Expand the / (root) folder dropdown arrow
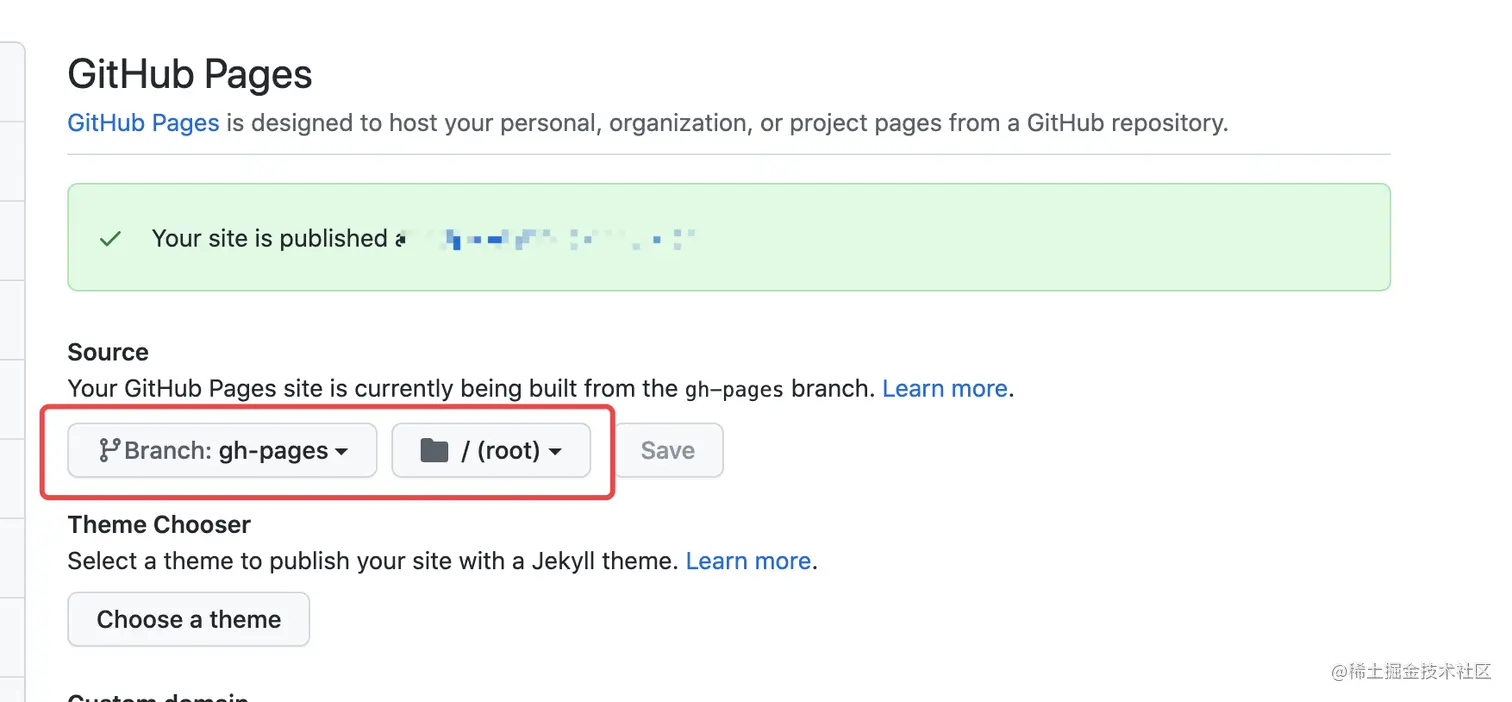This screenshot has height=702, width=1512. tap(555, 452)
